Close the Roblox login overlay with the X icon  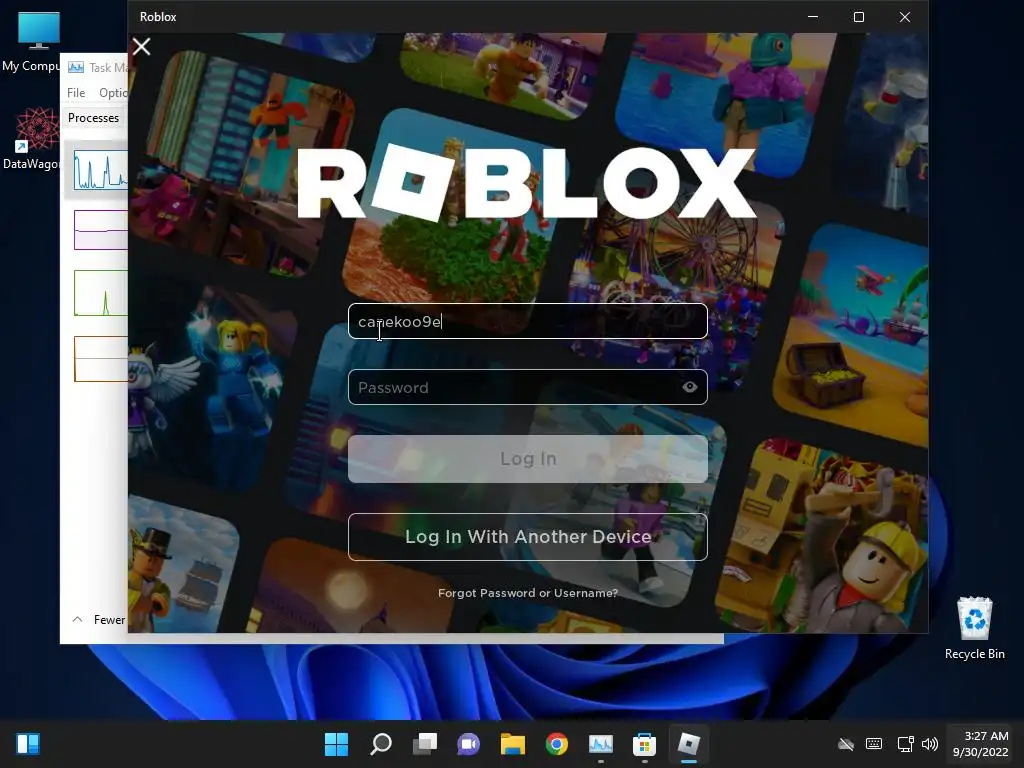[x=141, y=46]
